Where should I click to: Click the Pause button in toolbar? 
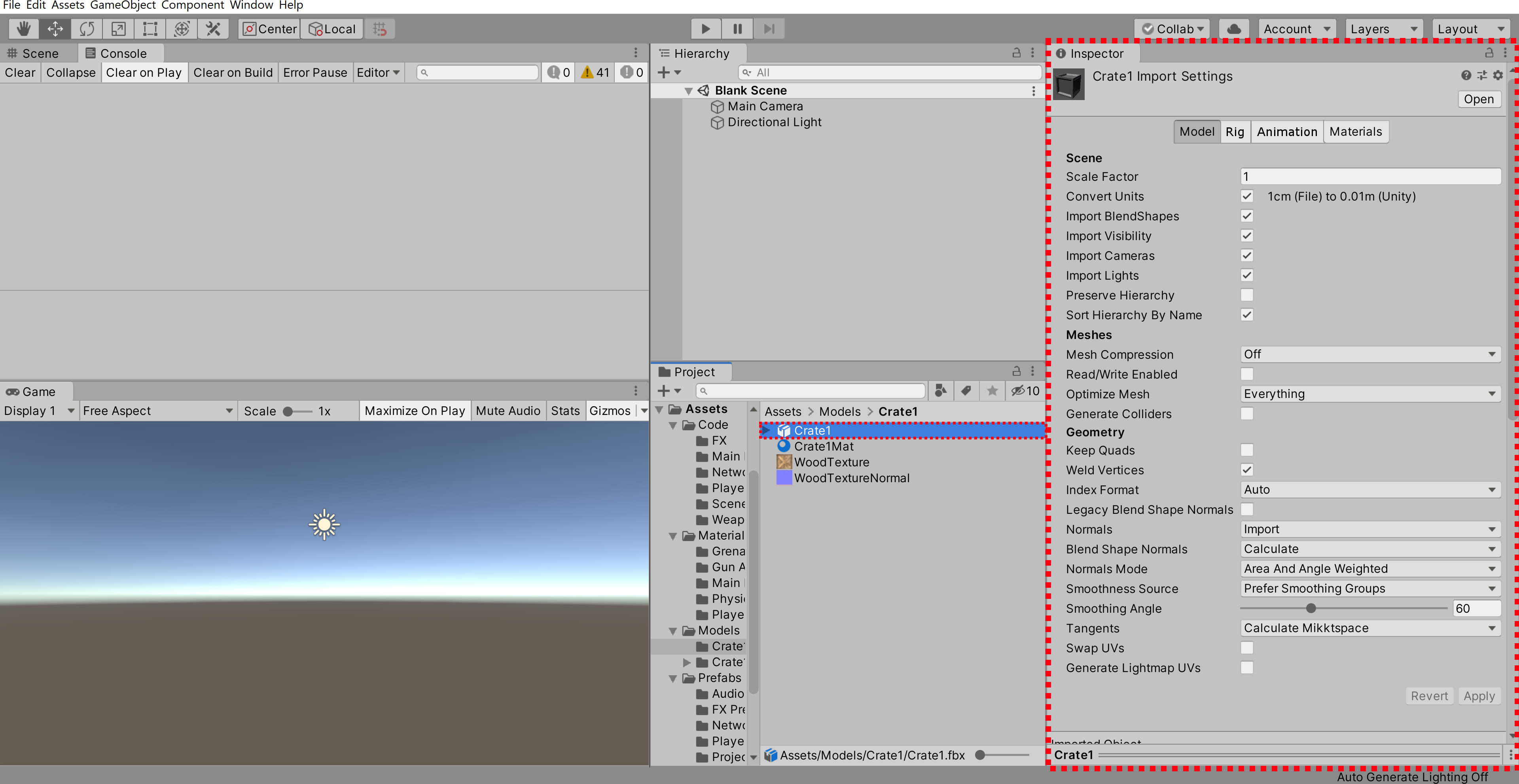[736, 28]
